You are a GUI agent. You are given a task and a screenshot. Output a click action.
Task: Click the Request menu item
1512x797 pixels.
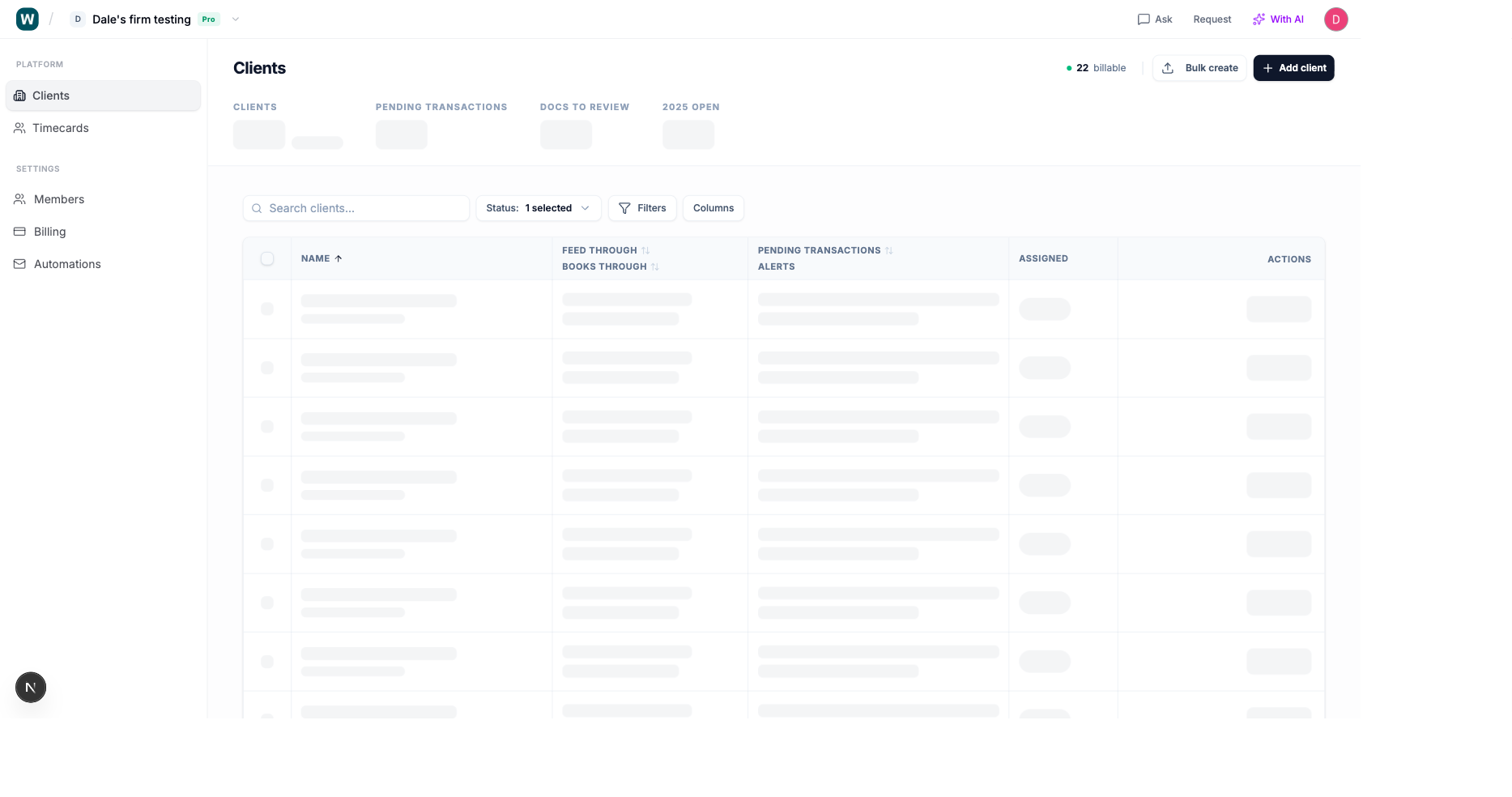pos(1212,19)
